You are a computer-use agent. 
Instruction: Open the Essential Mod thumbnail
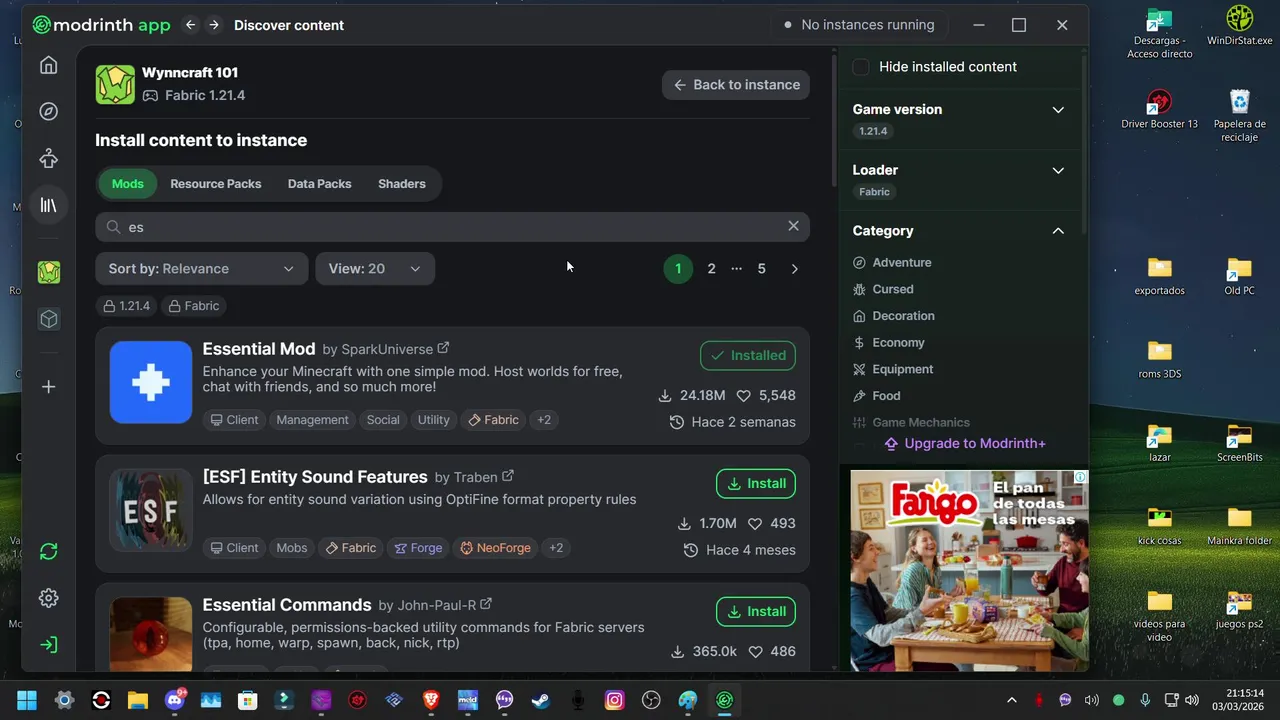tap(151, 382)
